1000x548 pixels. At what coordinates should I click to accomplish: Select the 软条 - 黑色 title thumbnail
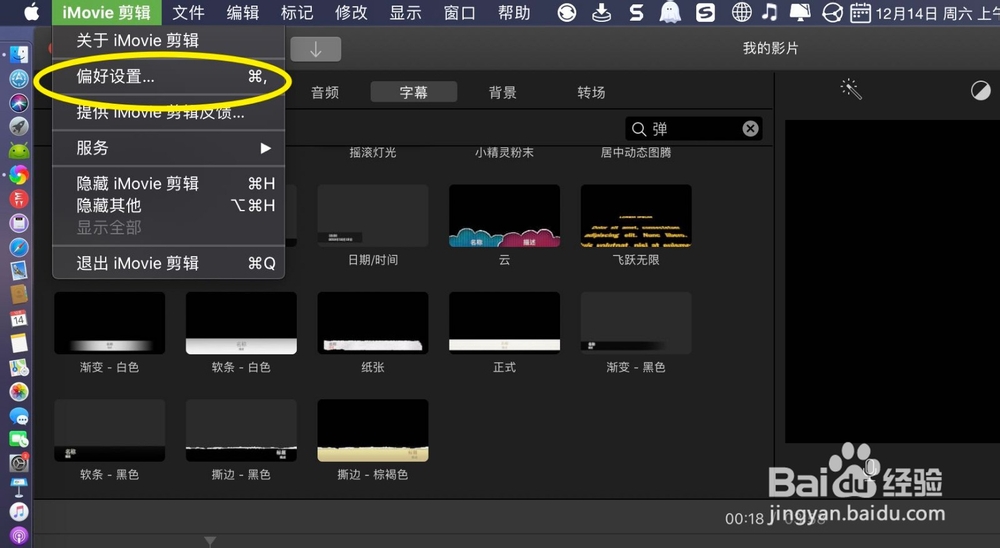(110, 431)
